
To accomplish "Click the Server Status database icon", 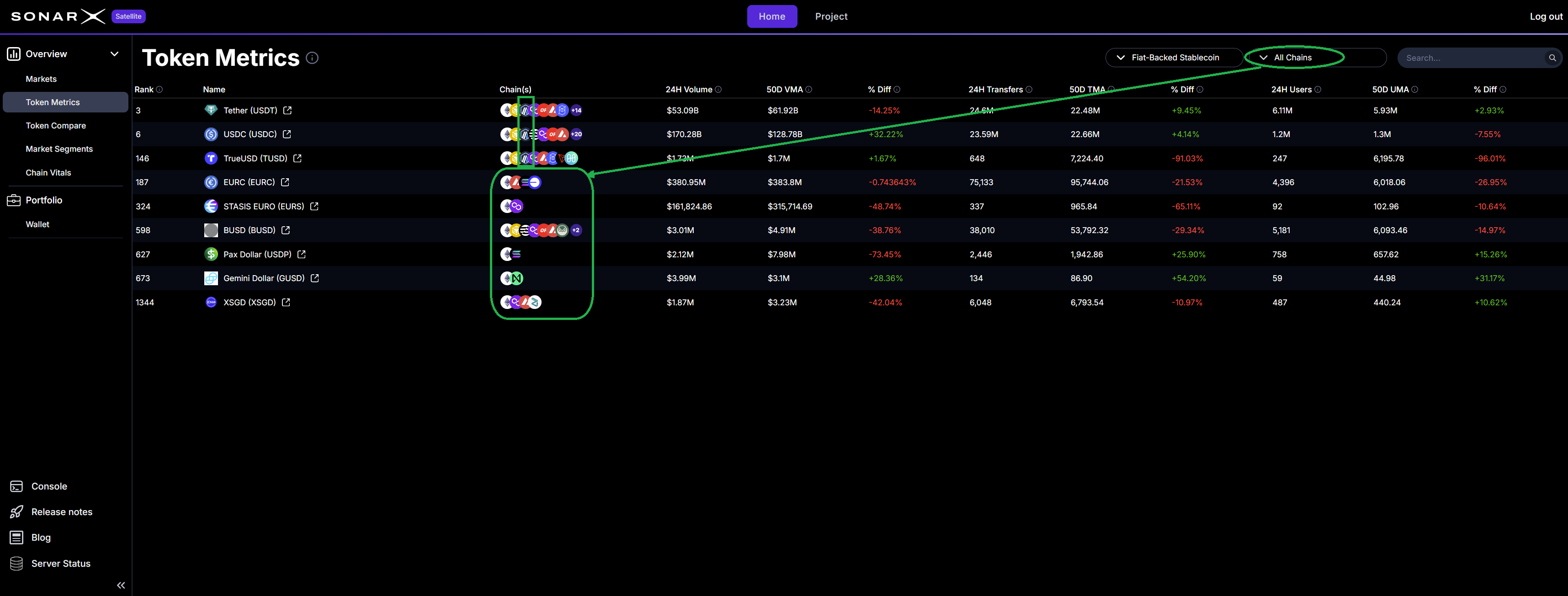I will tap(16, 563).
